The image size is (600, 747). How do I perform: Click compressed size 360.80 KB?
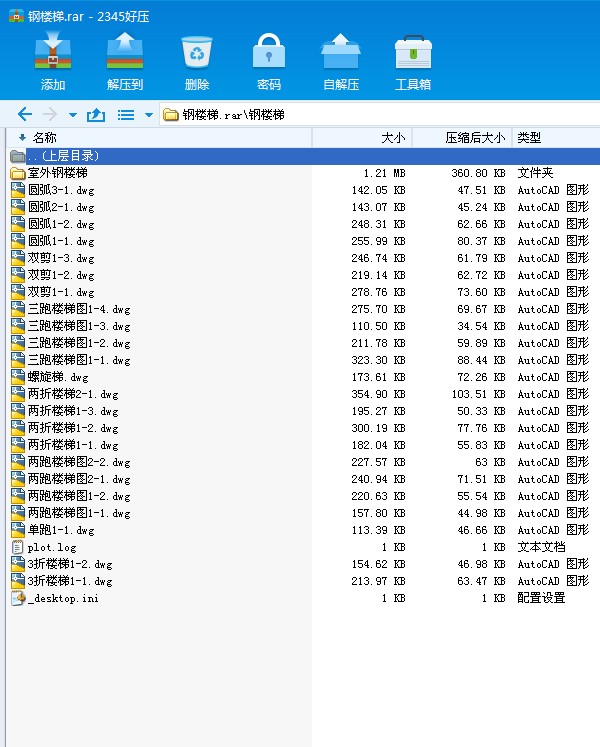478,173
